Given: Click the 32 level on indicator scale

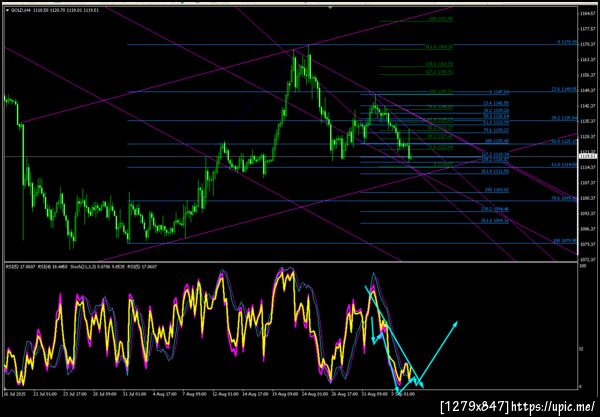Looking at the screenshot, I should pyautogui.click(x=580, y=349).
